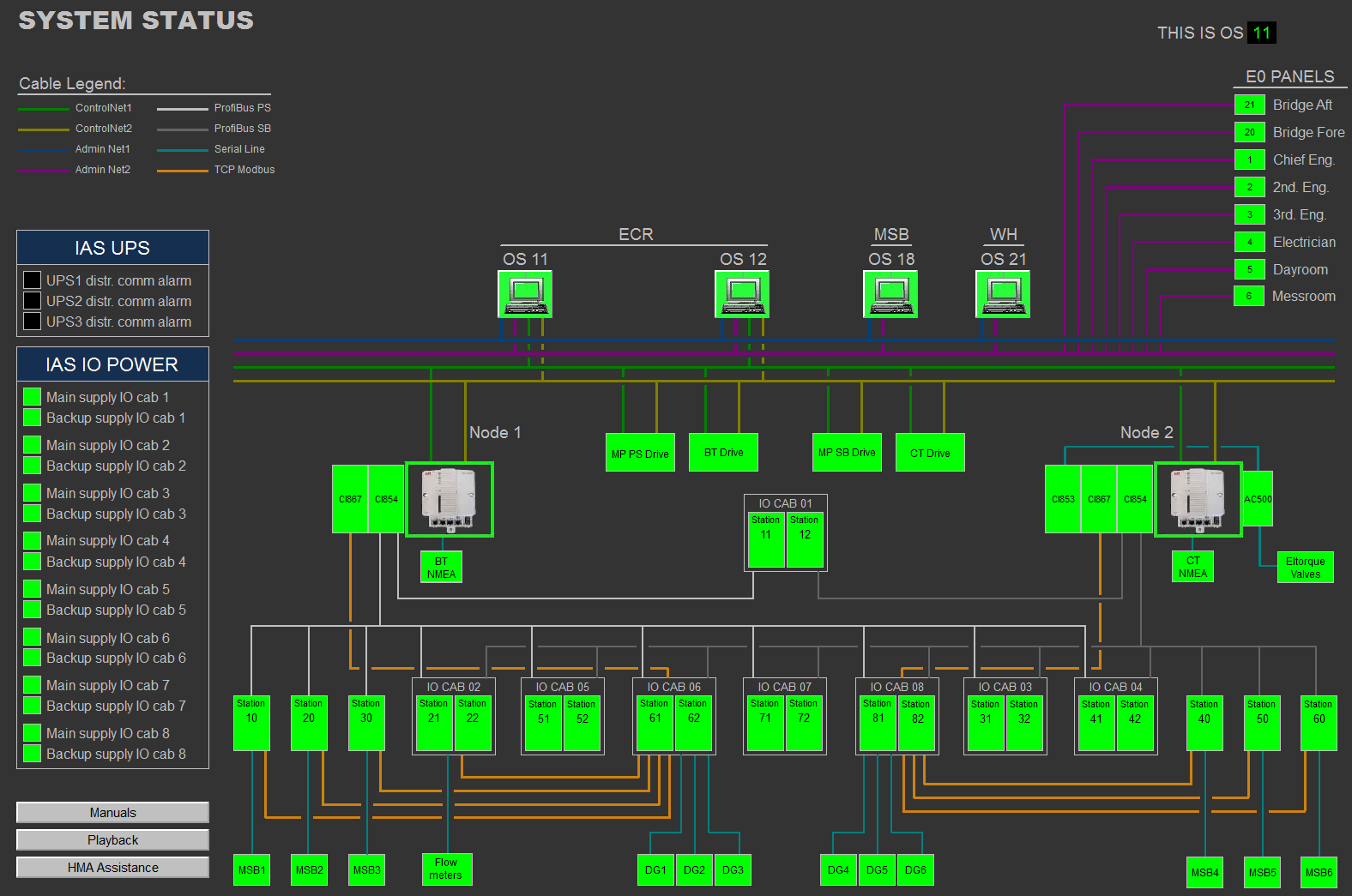Click the Playback button
1352x896 pixels.
click(x=112, y=840)
